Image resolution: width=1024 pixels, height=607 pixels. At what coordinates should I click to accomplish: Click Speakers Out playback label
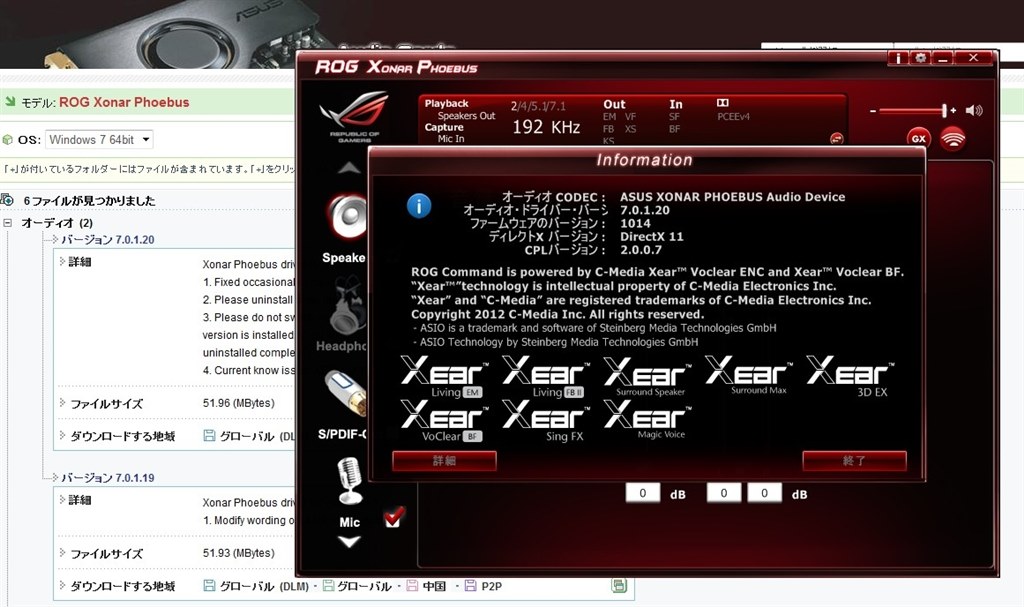click(x=466, y=116)
